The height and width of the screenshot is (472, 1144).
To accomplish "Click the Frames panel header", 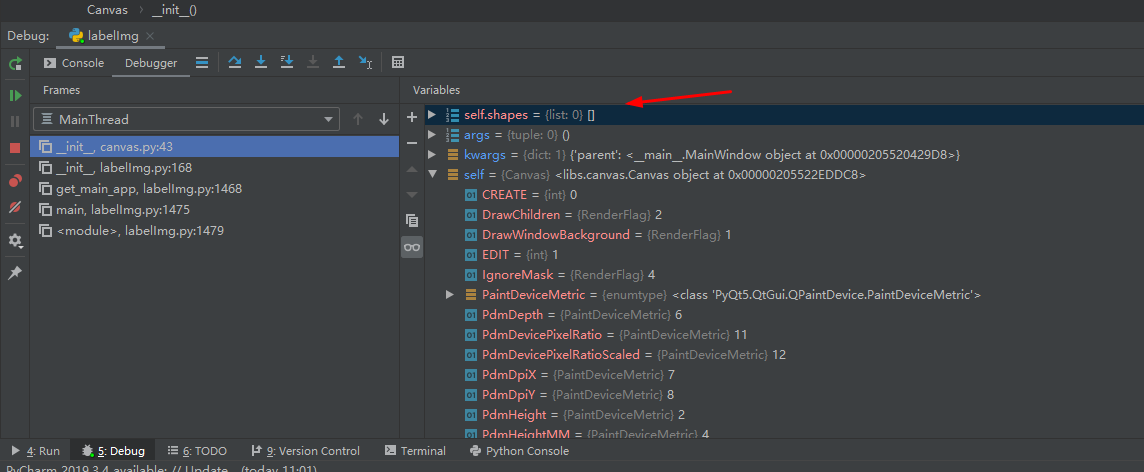I will pyautogui.click(x=61, y=90).
